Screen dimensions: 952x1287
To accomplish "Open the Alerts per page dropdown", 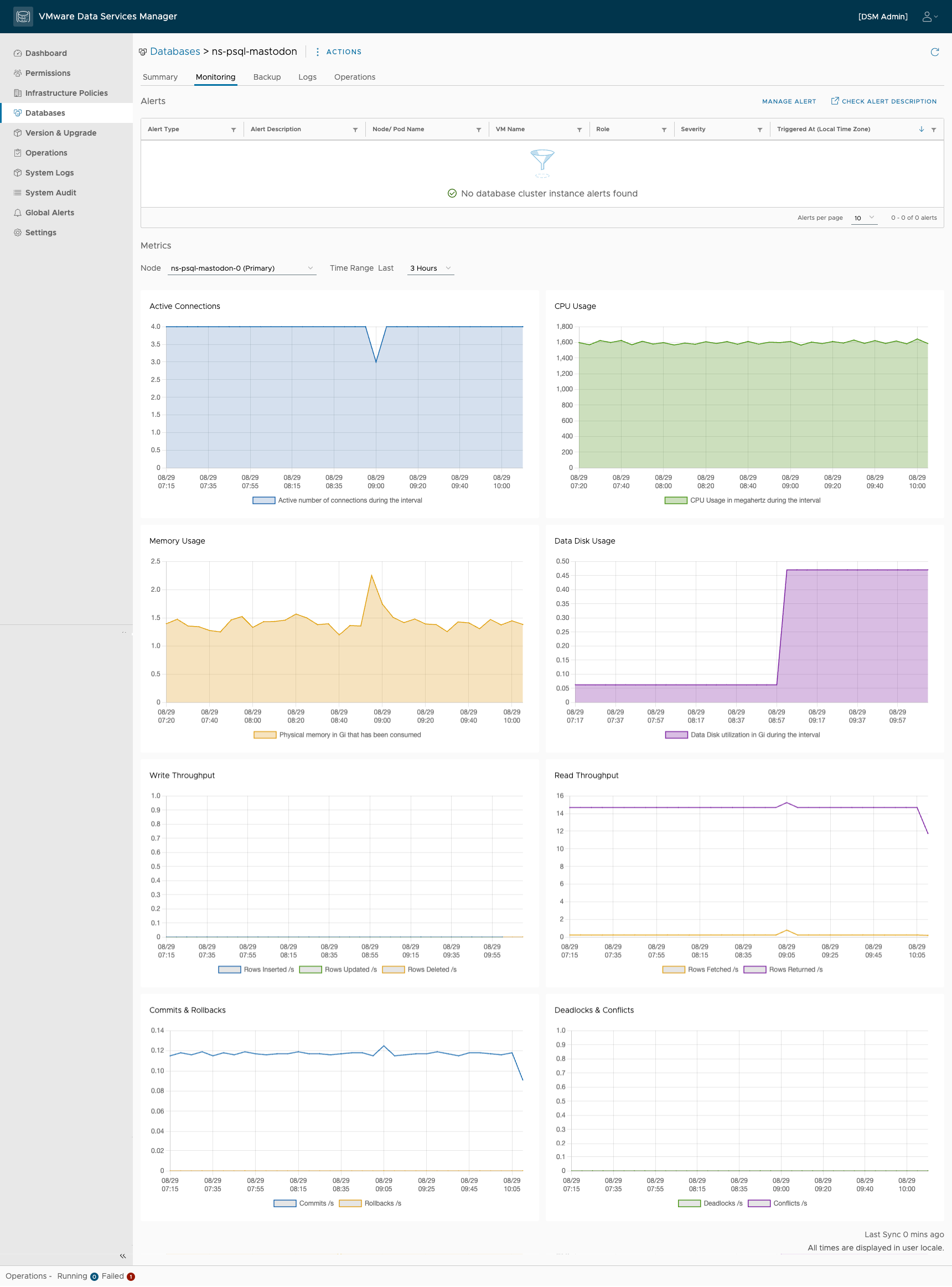I will [x=864, y=218].
